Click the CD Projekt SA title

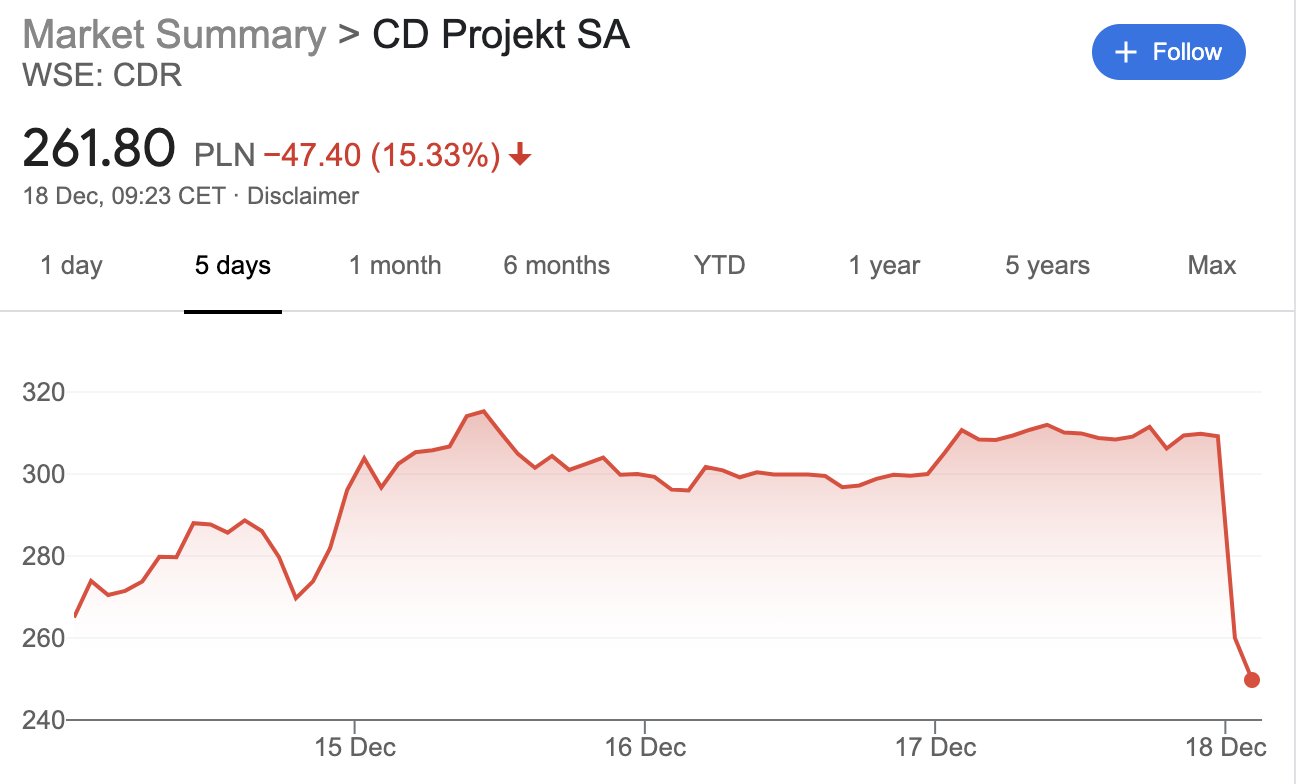point(500,34)
